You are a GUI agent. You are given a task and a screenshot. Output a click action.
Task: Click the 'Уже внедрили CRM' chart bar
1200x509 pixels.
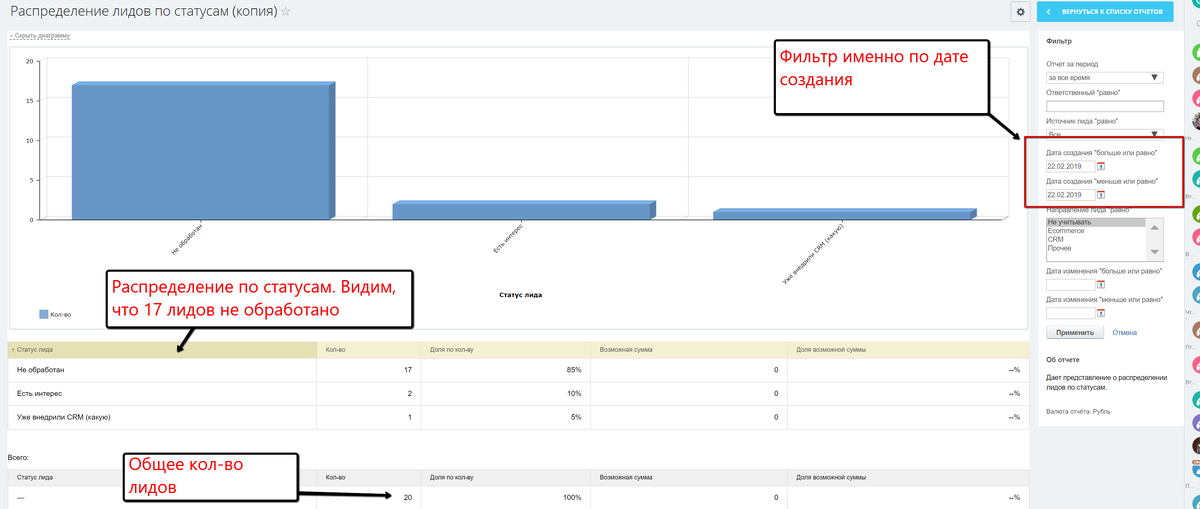click(x=844, y=214)
